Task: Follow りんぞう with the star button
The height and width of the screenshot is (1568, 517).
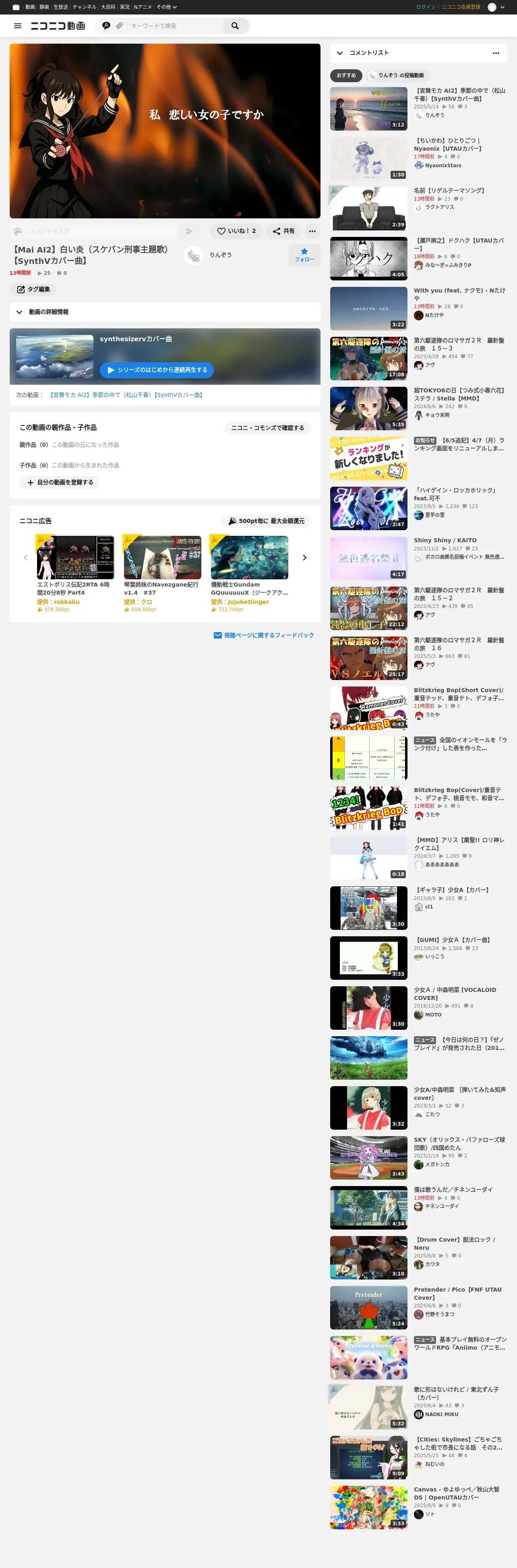Action: tap(304, 255)
